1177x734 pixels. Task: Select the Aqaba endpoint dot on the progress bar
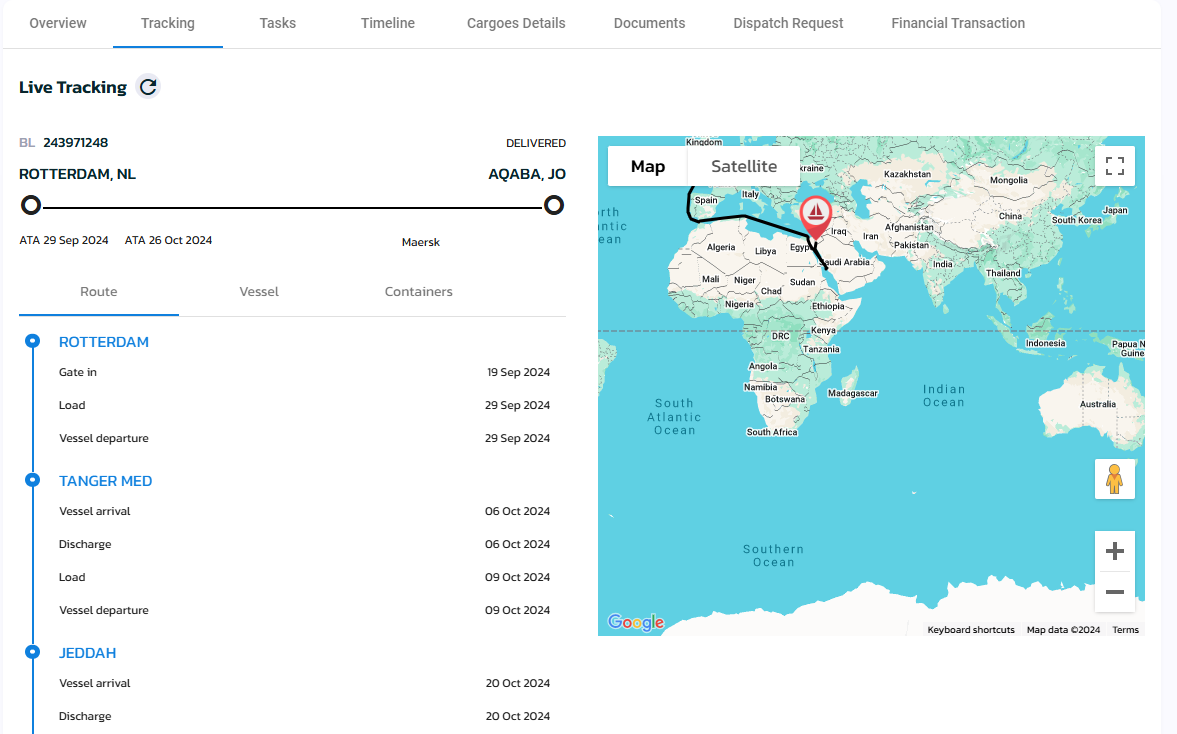click(x=553, y=204)
